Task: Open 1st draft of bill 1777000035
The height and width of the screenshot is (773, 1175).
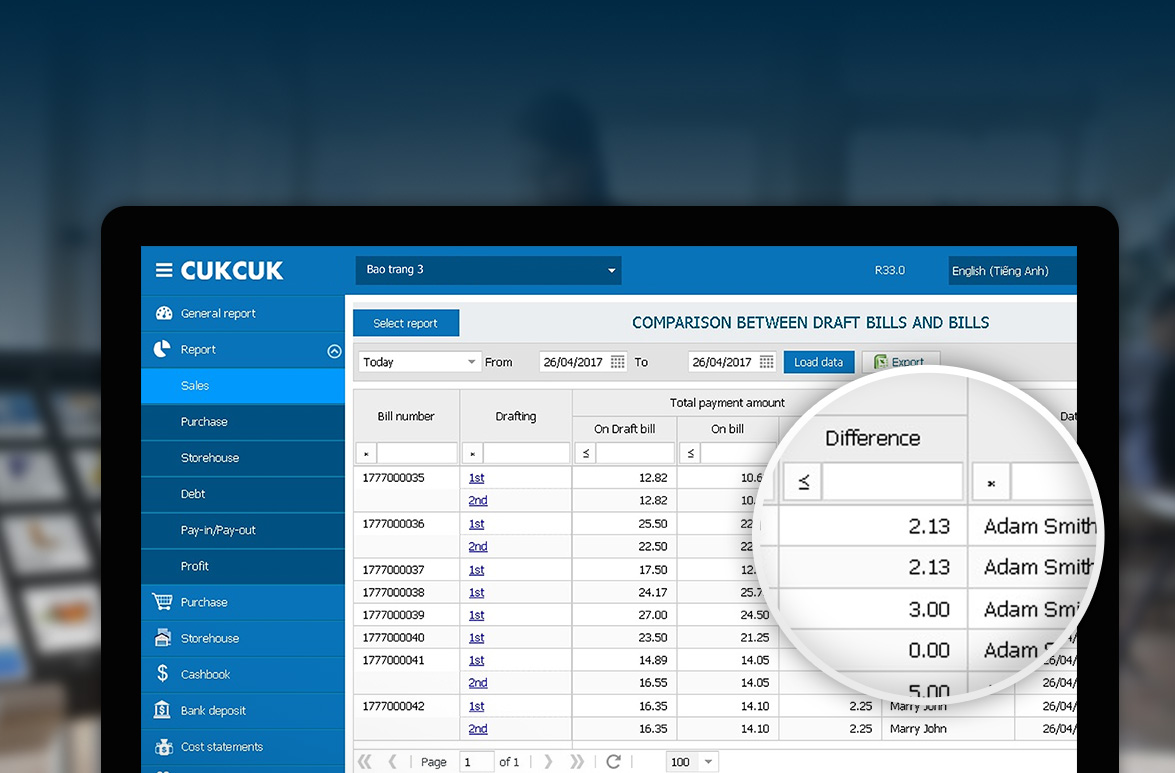Action: tap(477, 478)
